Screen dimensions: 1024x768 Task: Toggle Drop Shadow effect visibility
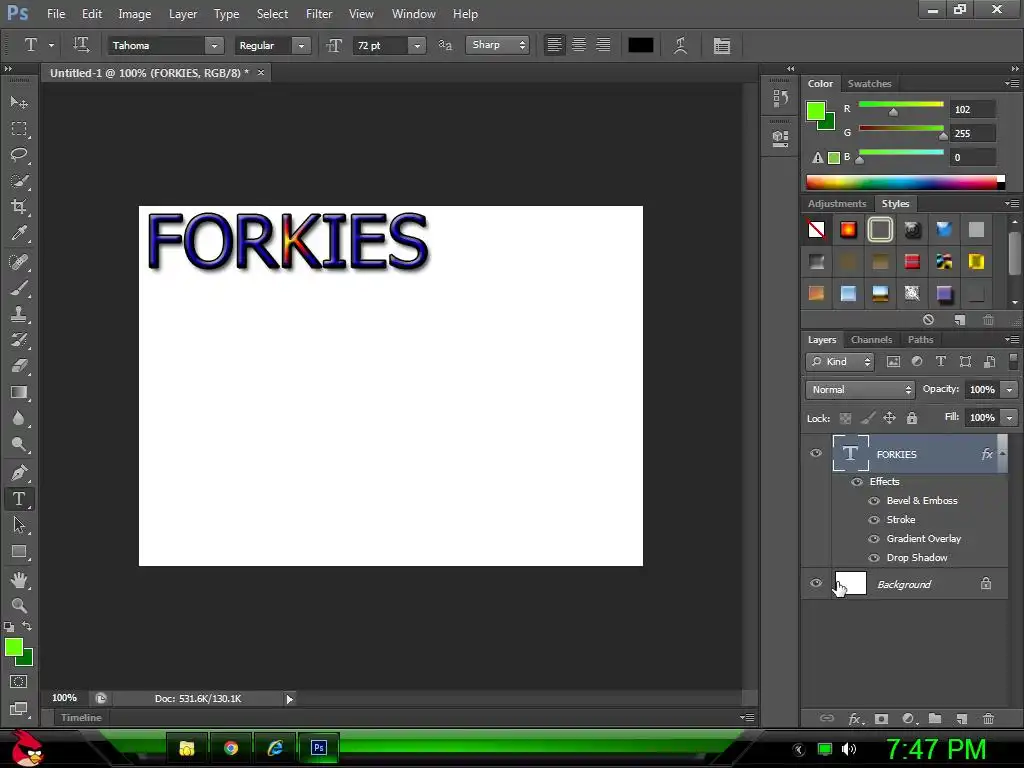pyautogui.click(x=874, y=558)
